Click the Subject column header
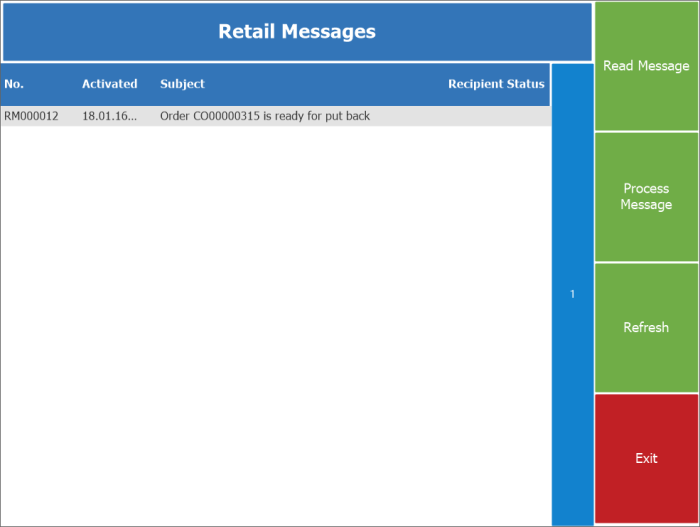The height and width of the screenshot is (527, 700). coord(182,84)
